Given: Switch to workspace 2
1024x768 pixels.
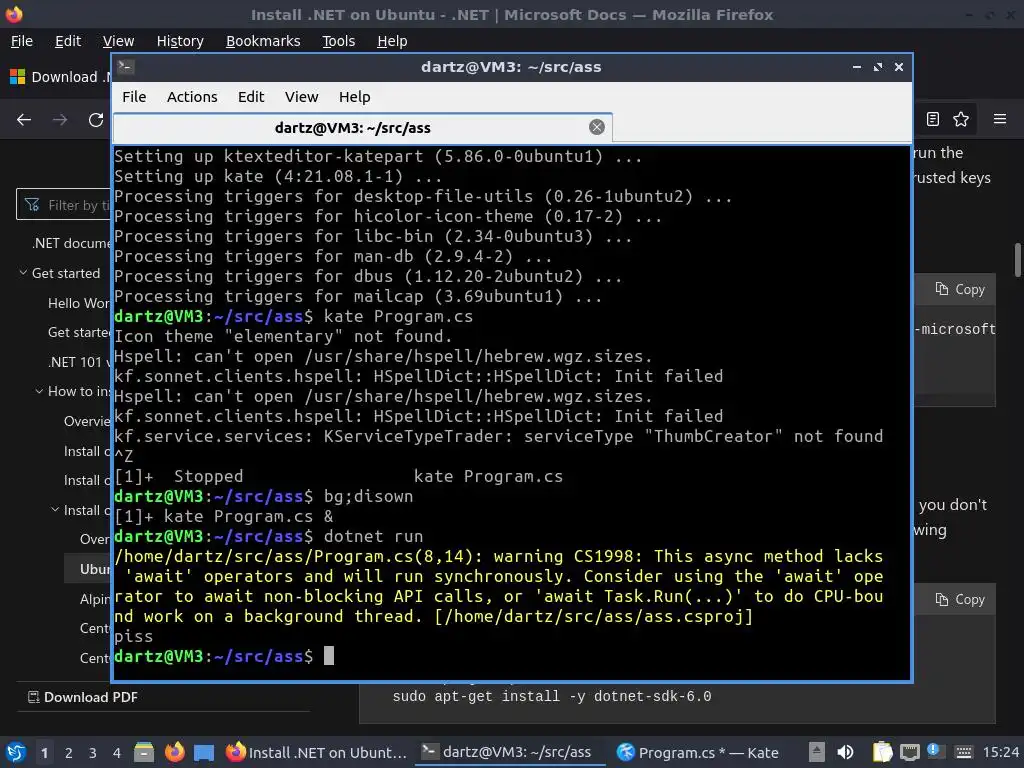Looking at the screenshot, I should tap(69, 753).
